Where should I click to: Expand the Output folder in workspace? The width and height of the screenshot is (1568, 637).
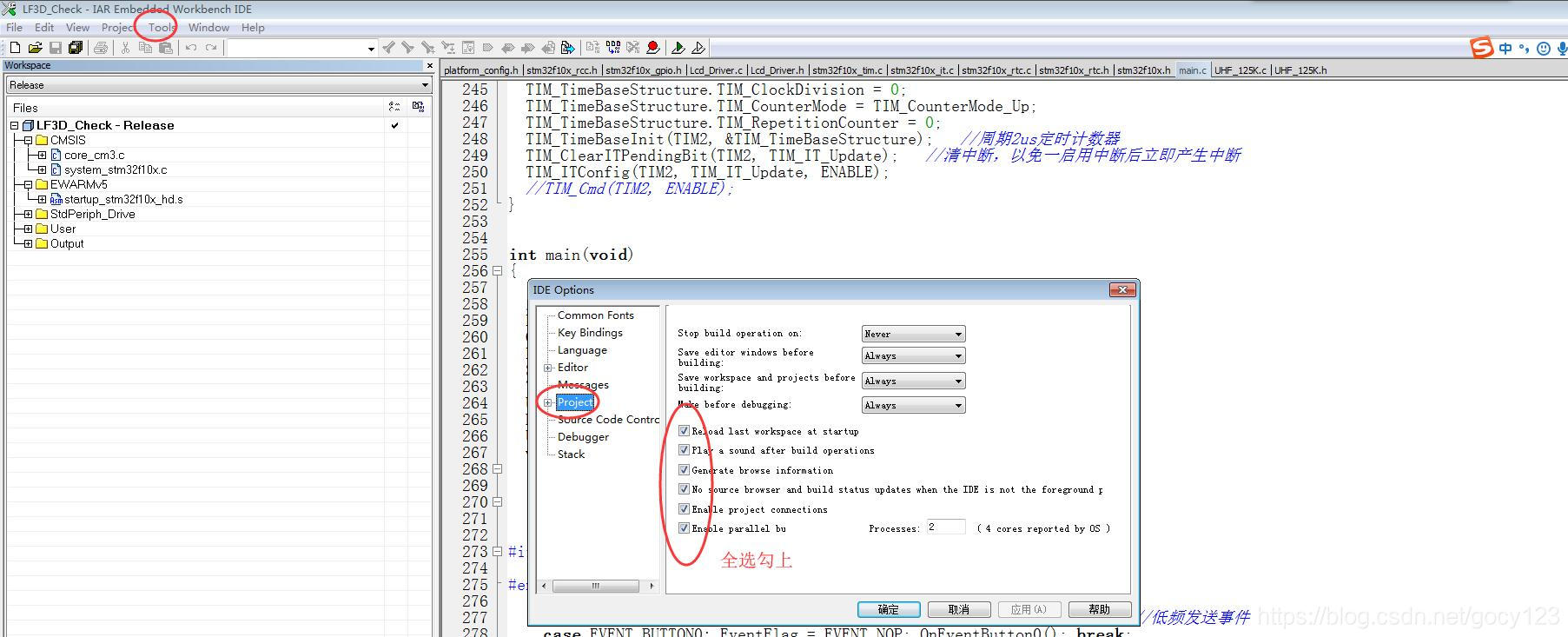click(28, 243)
